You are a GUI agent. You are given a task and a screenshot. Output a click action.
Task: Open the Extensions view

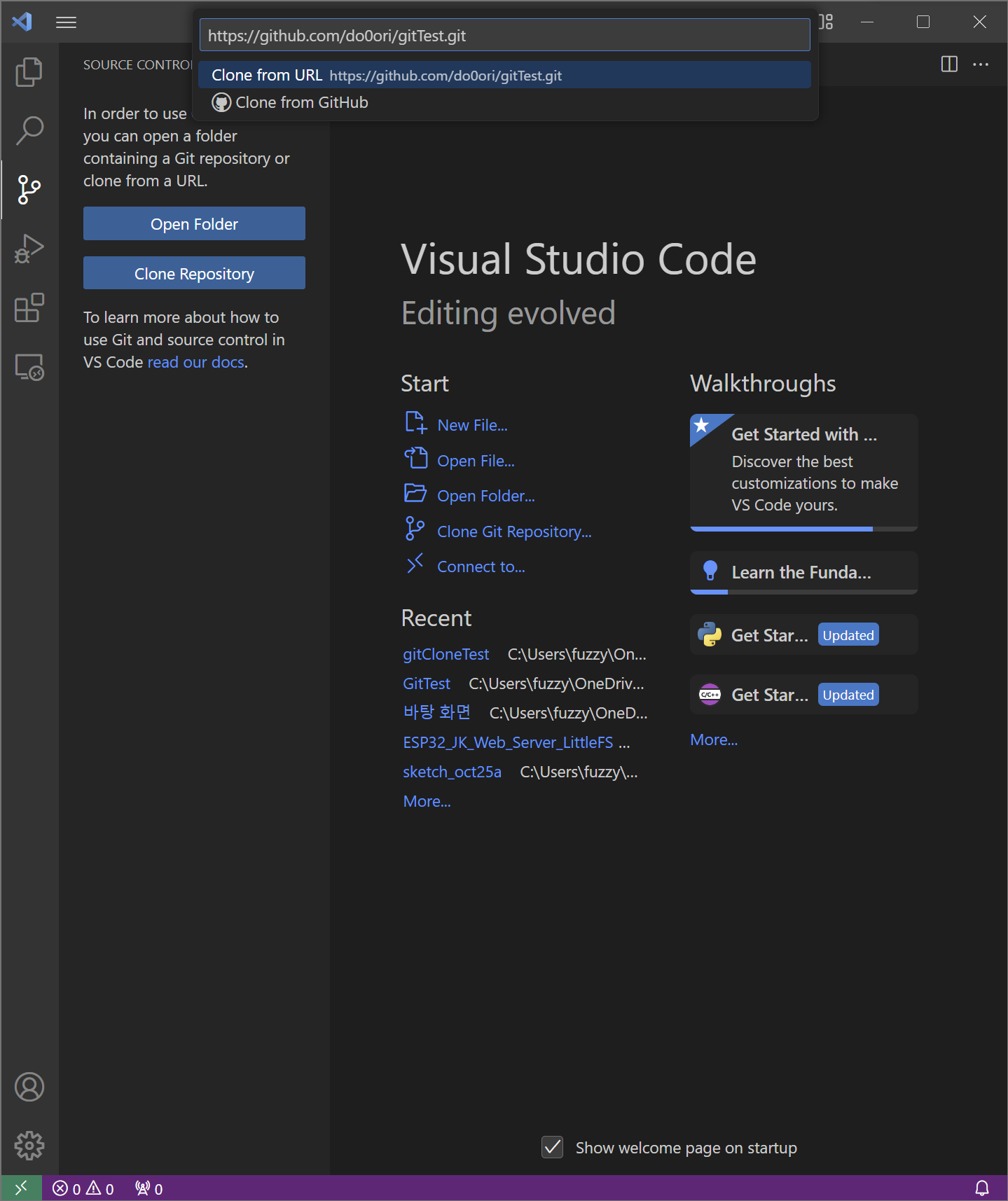tap(29, 307)
